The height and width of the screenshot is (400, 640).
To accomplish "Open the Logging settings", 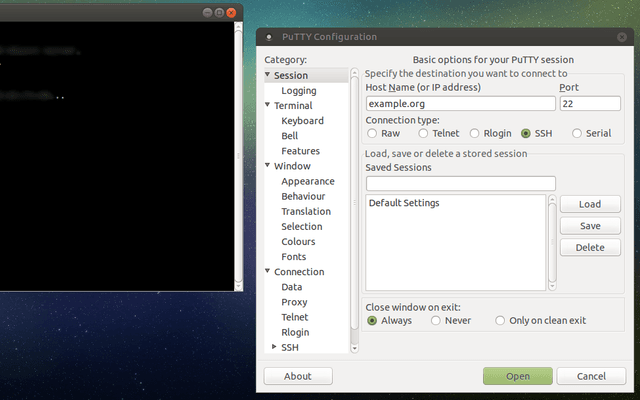I will tap(299, 91).
